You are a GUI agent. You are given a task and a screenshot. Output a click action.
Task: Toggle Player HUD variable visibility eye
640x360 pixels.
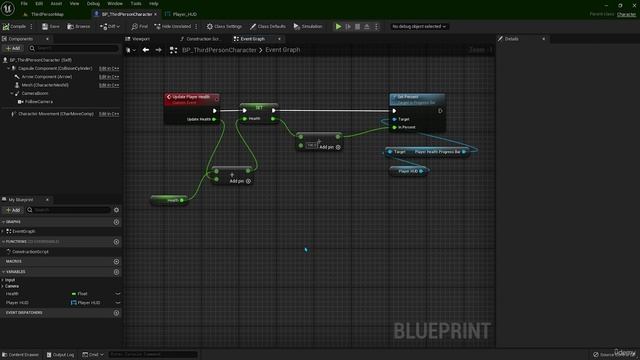coord(118,303)
